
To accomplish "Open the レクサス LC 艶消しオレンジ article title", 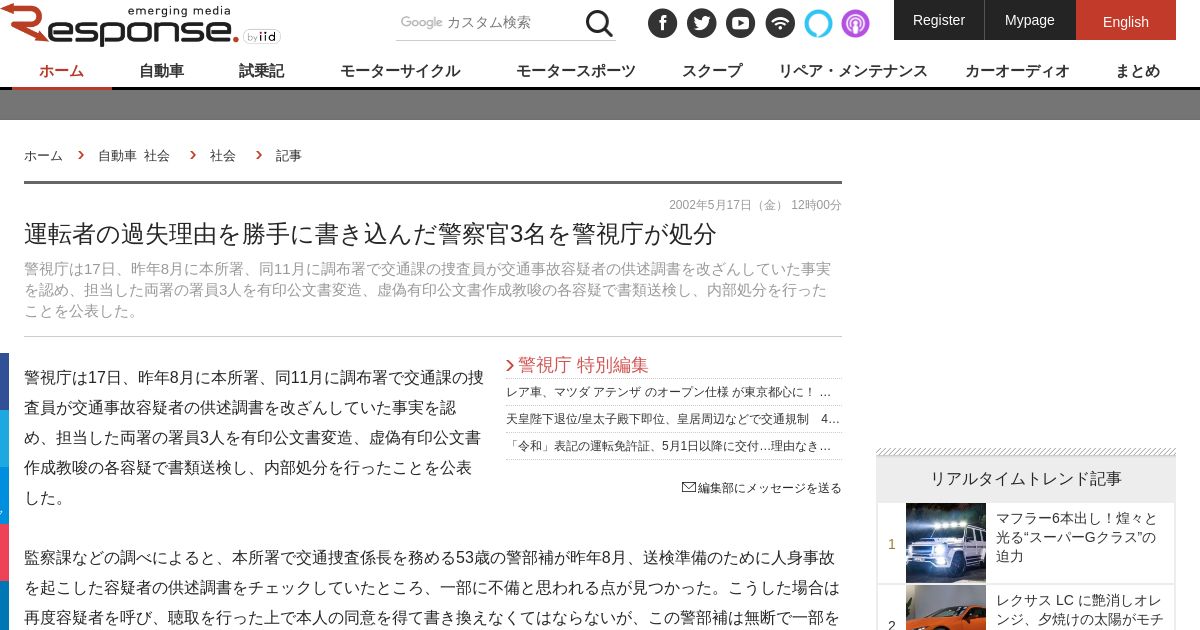I will 1082,609.
